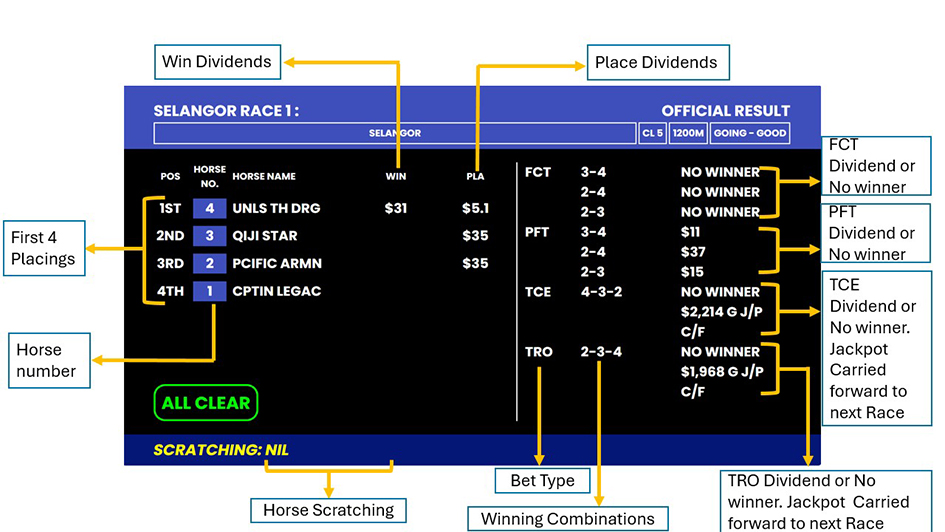Click the FCT 3-4 combination
The height and width of the screenshot is (532, 945).
coord(593,172)
